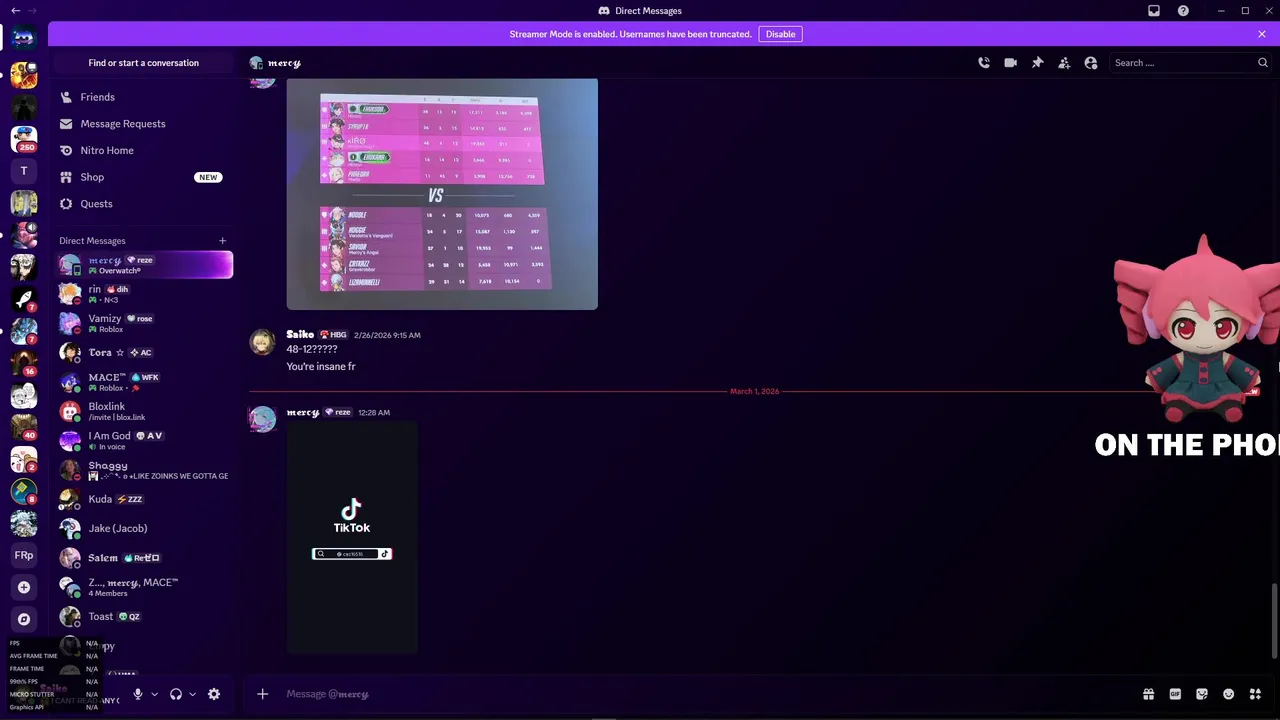This screenshot has height=720, width=1280.
Task: Open the emoji picker
Action: 1228,694
